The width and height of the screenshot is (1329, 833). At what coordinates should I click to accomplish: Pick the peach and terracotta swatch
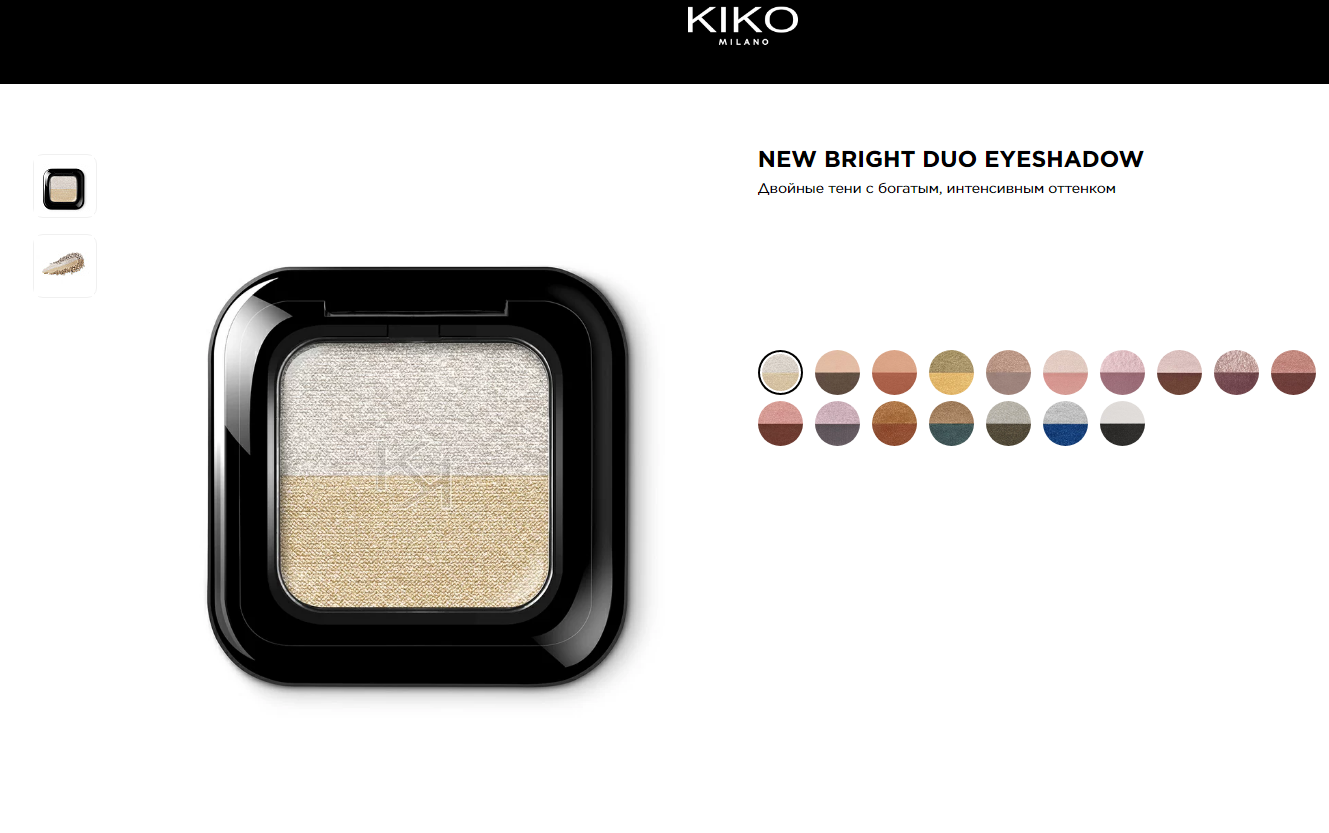coord(894,373)
